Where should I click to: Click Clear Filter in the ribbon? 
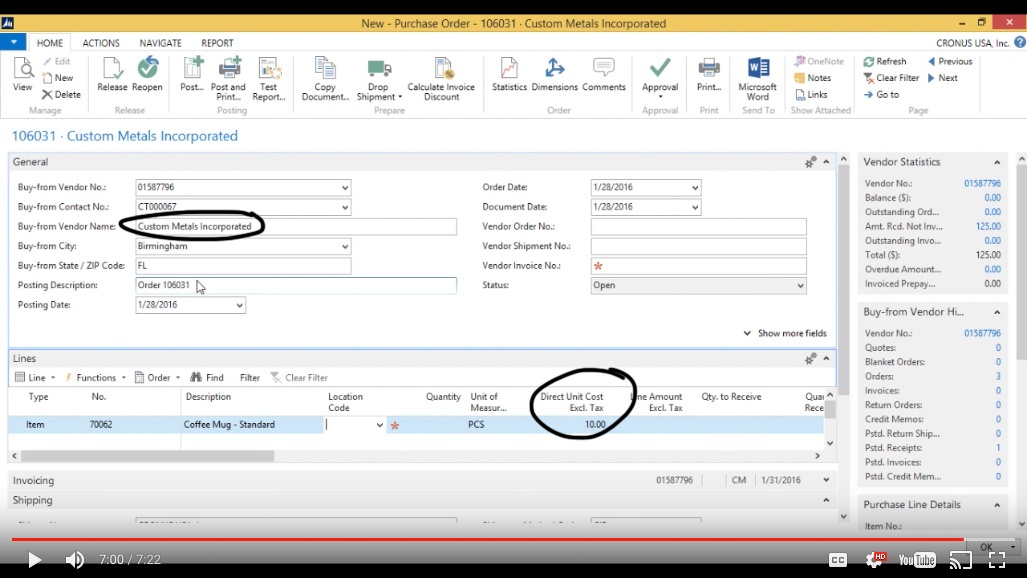[x=891, y=77]
